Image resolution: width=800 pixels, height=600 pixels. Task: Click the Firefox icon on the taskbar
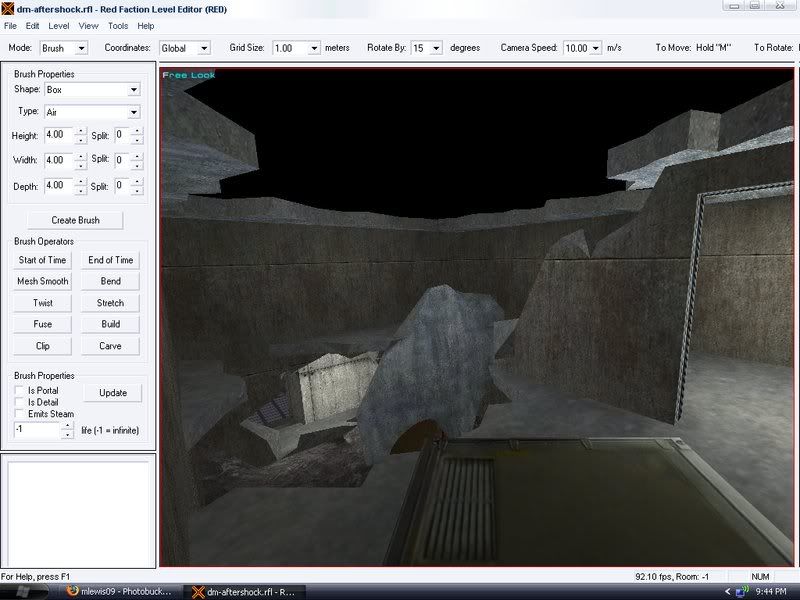72,591
